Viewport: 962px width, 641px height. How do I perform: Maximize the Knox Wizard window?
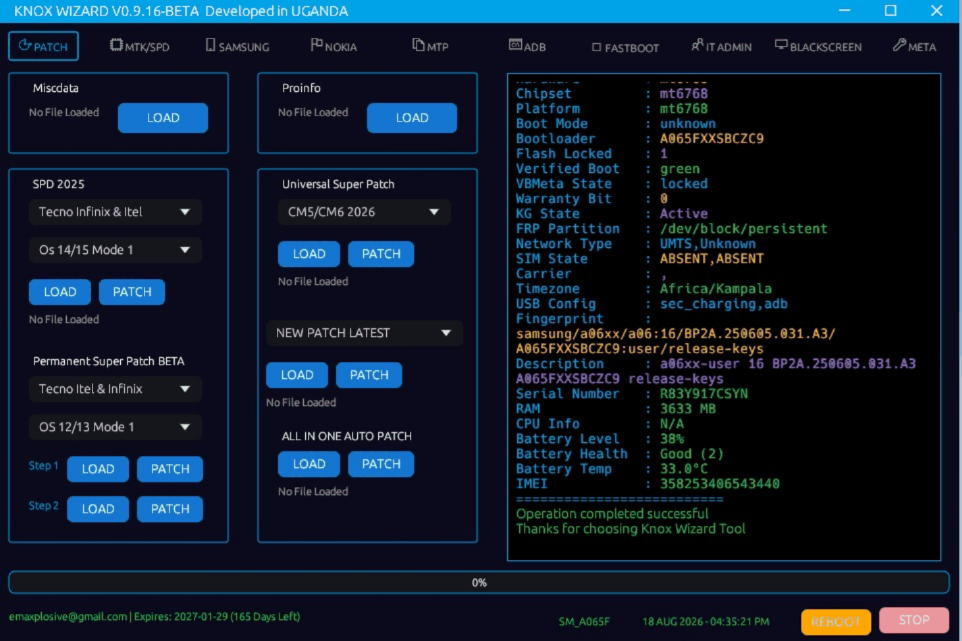click(x=891, y=10)
